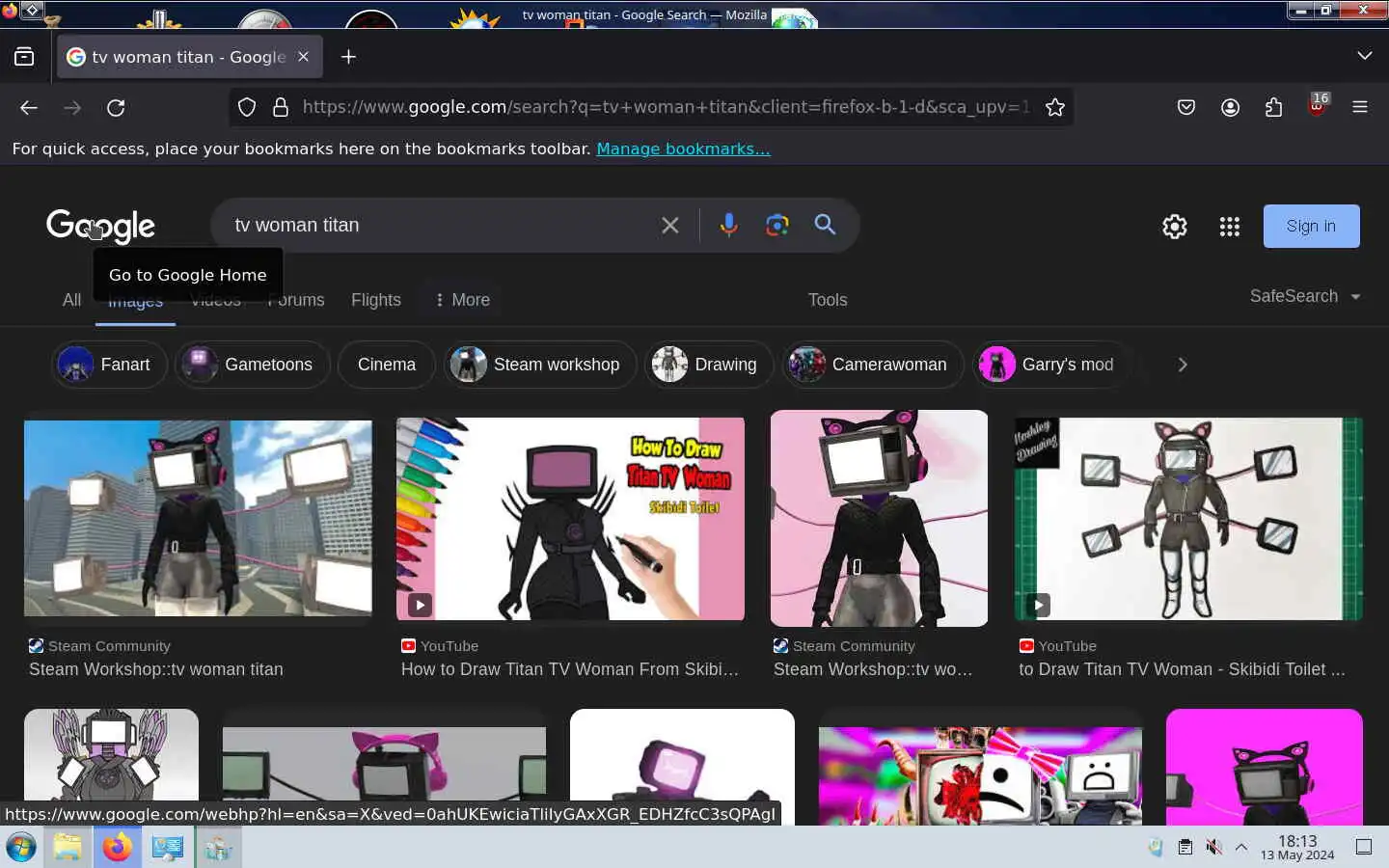Click the show desktop button

[1364, 847]
